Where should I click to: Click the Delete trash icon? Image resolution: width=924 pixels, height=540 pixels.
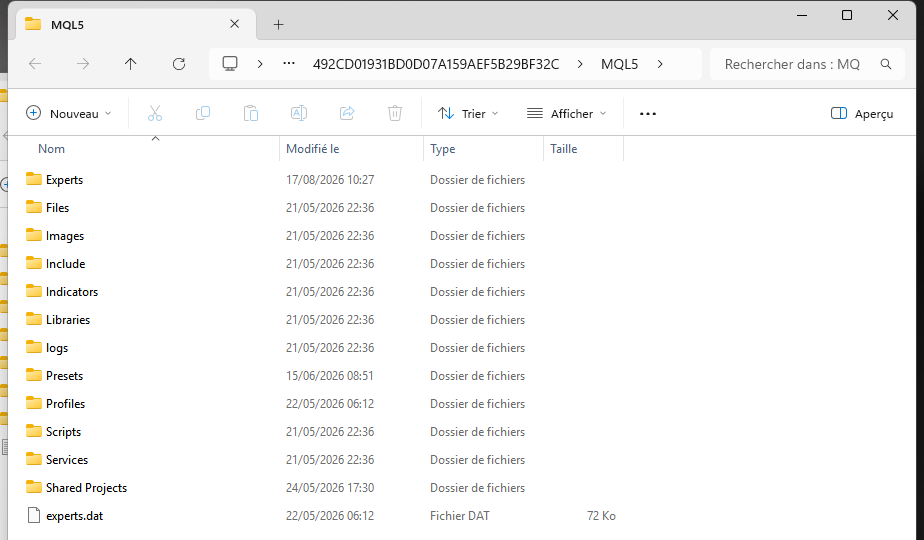395,113
